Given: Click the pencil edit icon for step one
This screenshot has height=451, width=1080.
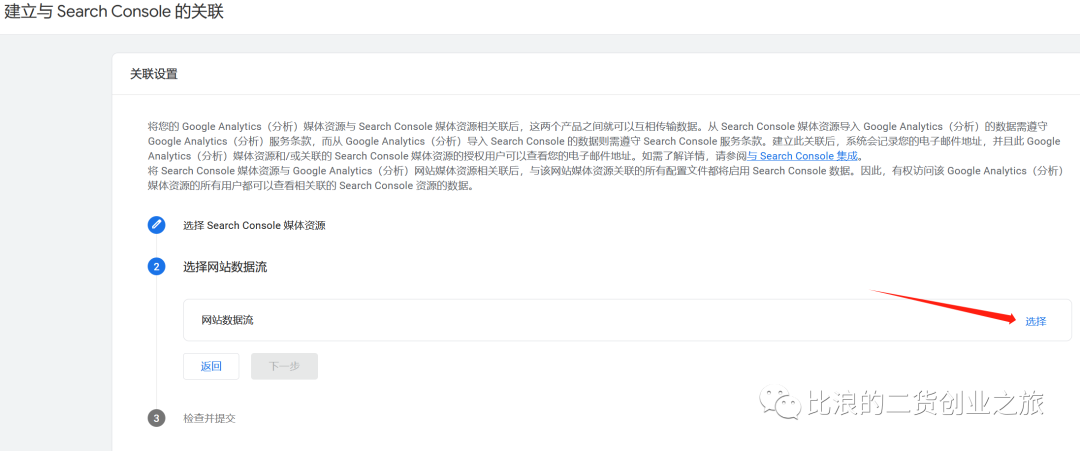Looking at the screenshot, I should (x=156, y=225).
